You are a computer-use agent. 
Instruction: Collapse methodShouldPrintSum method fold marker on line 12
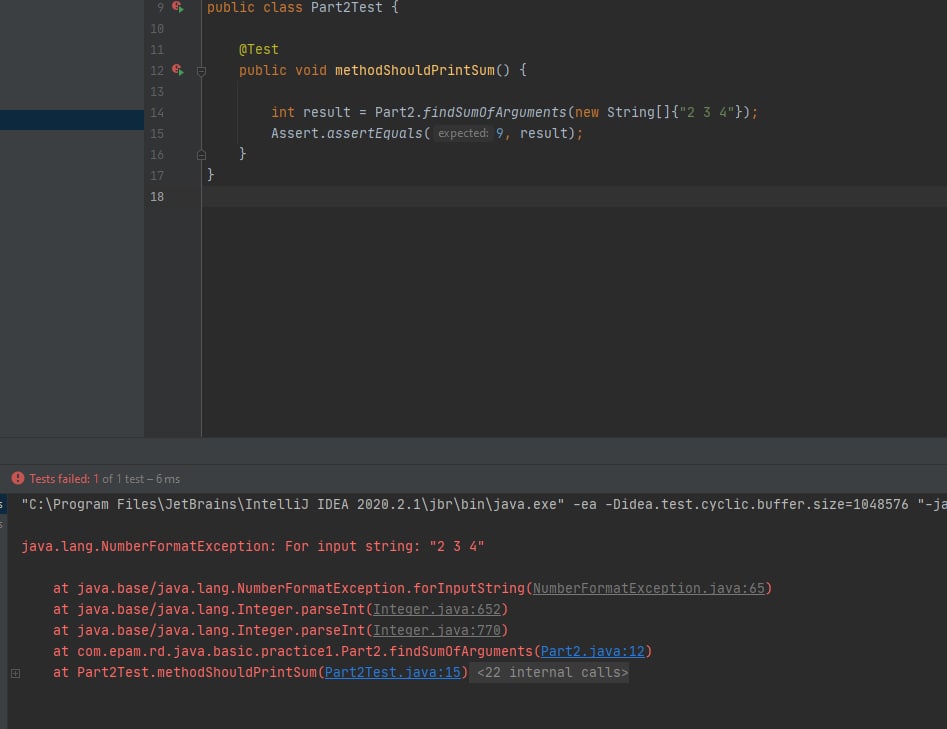point(202,71)
